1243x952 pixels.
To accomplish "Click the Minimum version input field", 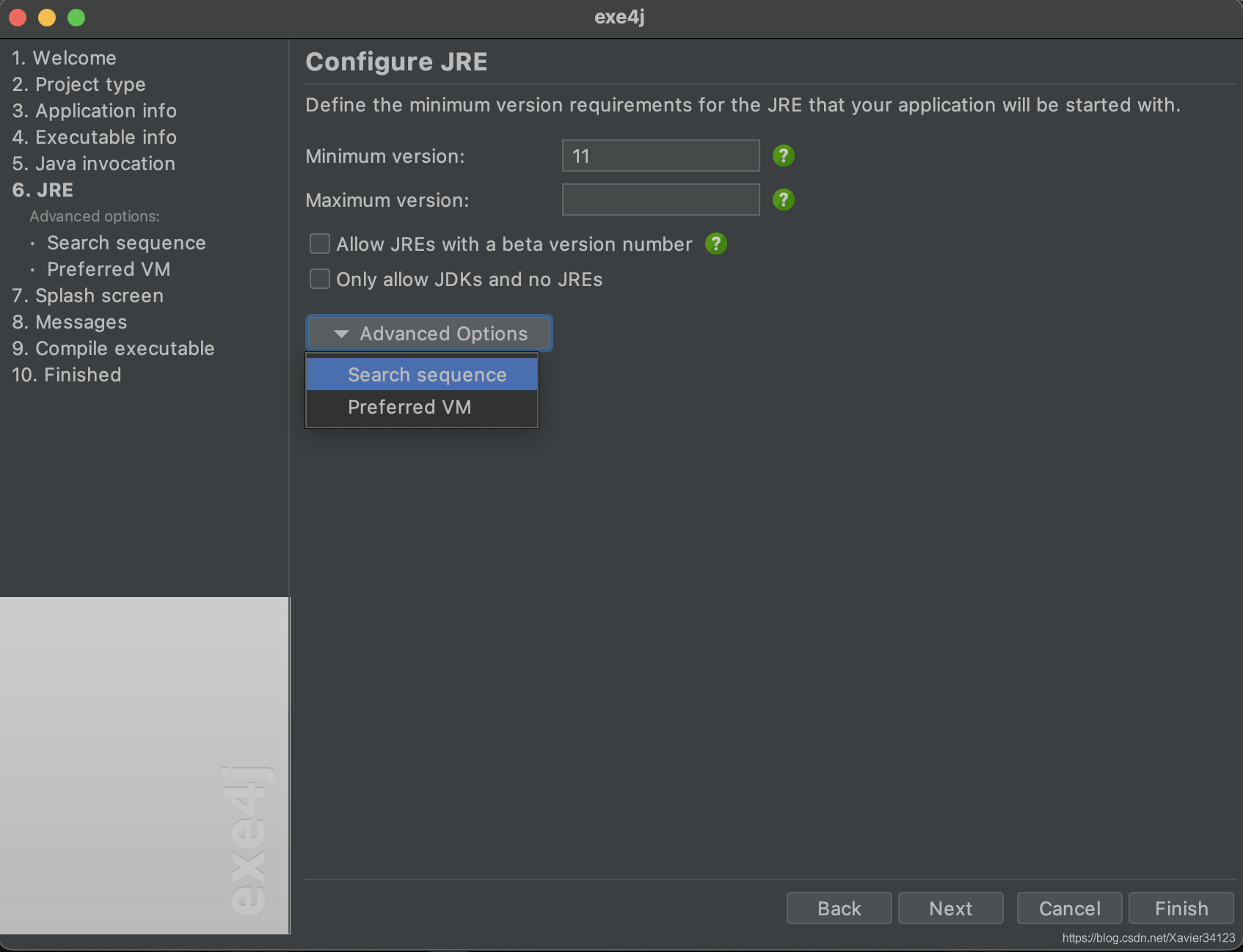I will click(660, 155).
